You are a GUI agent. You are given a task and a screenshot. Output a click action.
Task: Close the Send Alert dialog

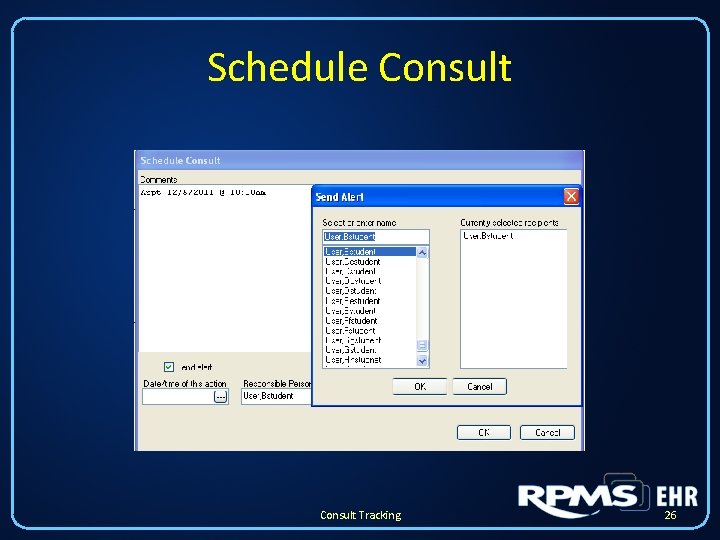point(571,197)
